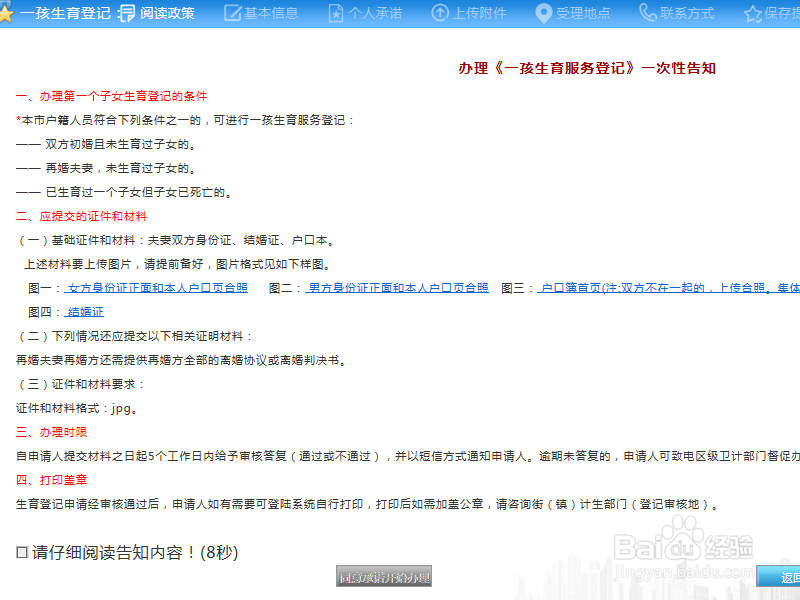Click the 图三： label

tap(518, 288)
